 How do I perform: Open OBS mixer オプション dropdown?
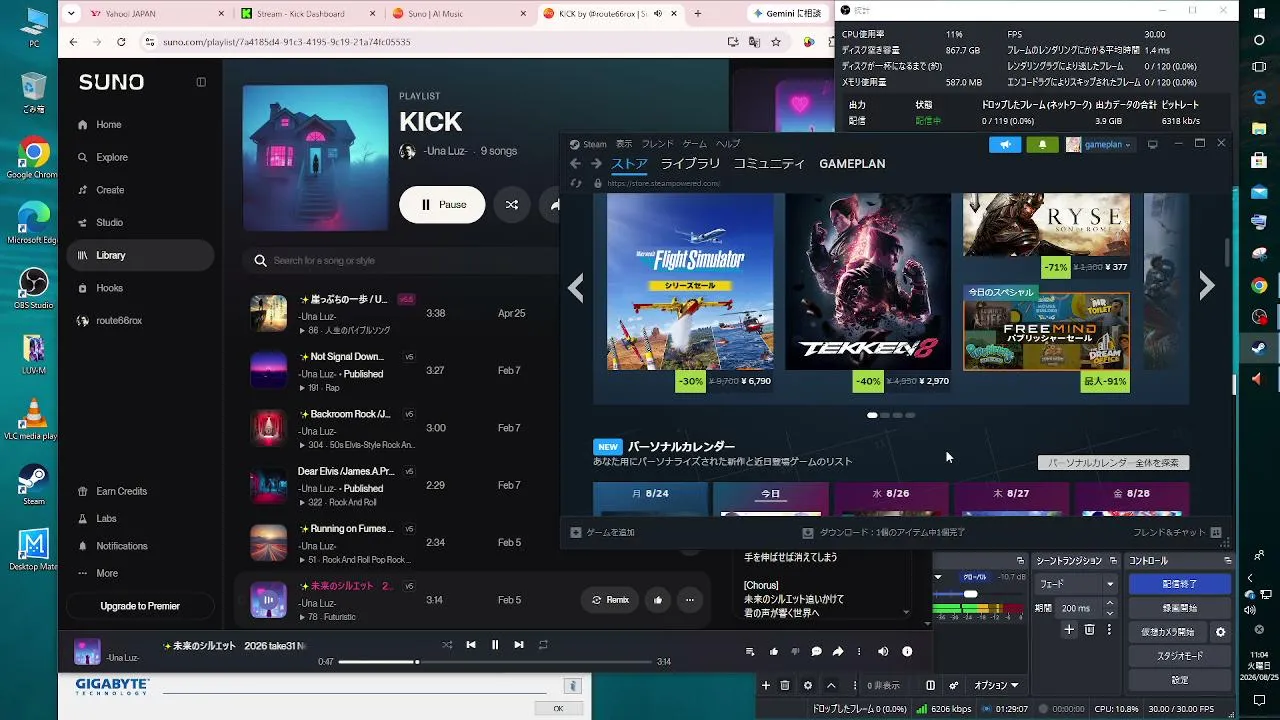point(996,686)
